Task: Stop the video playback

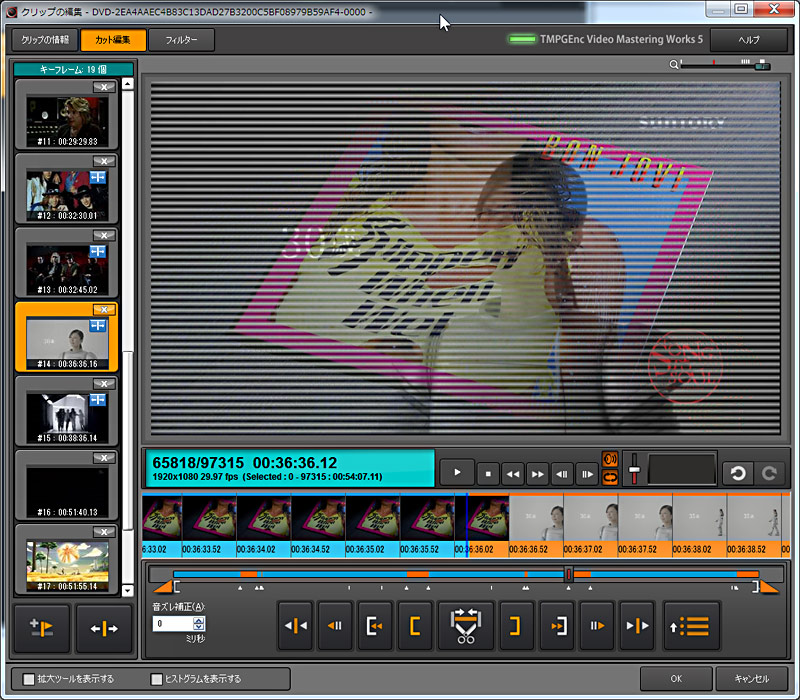Action: click(488, 474)
